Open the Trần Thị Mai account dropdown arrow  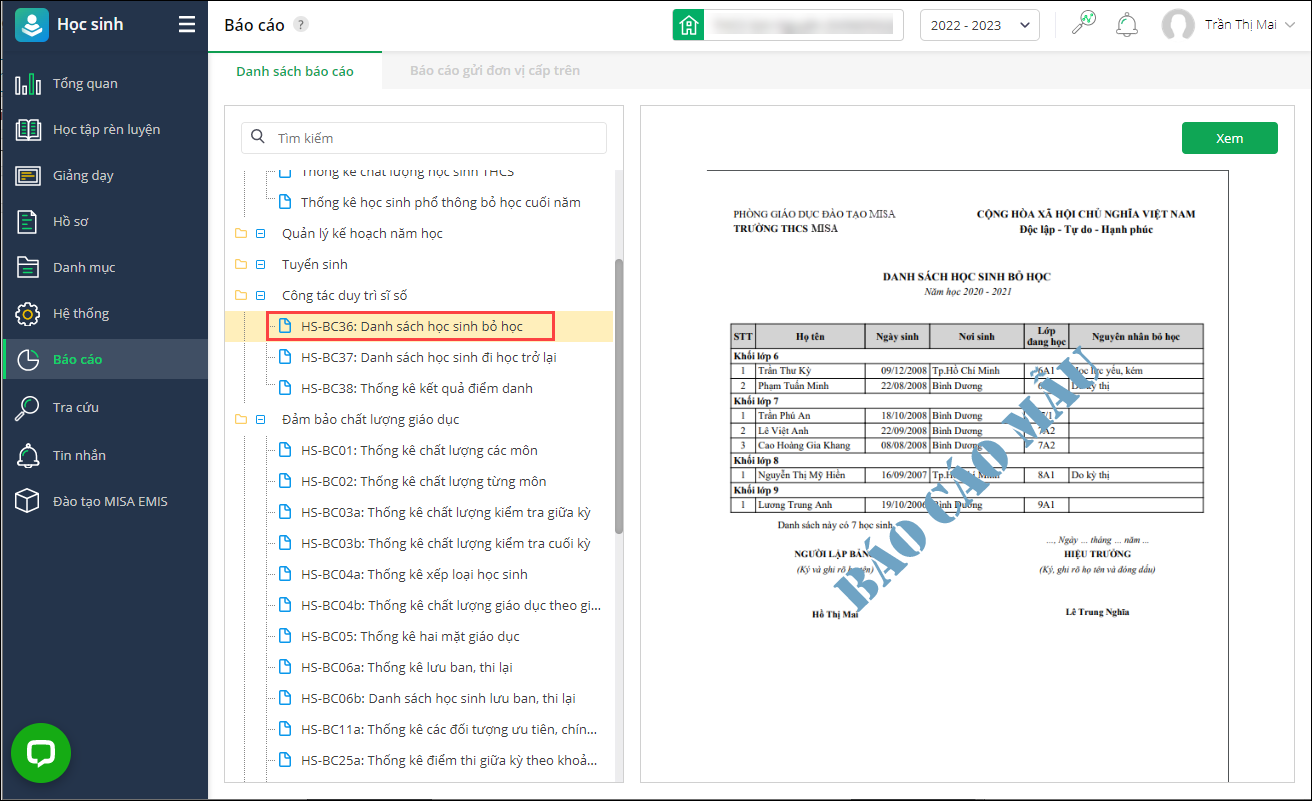[1288, 25]
